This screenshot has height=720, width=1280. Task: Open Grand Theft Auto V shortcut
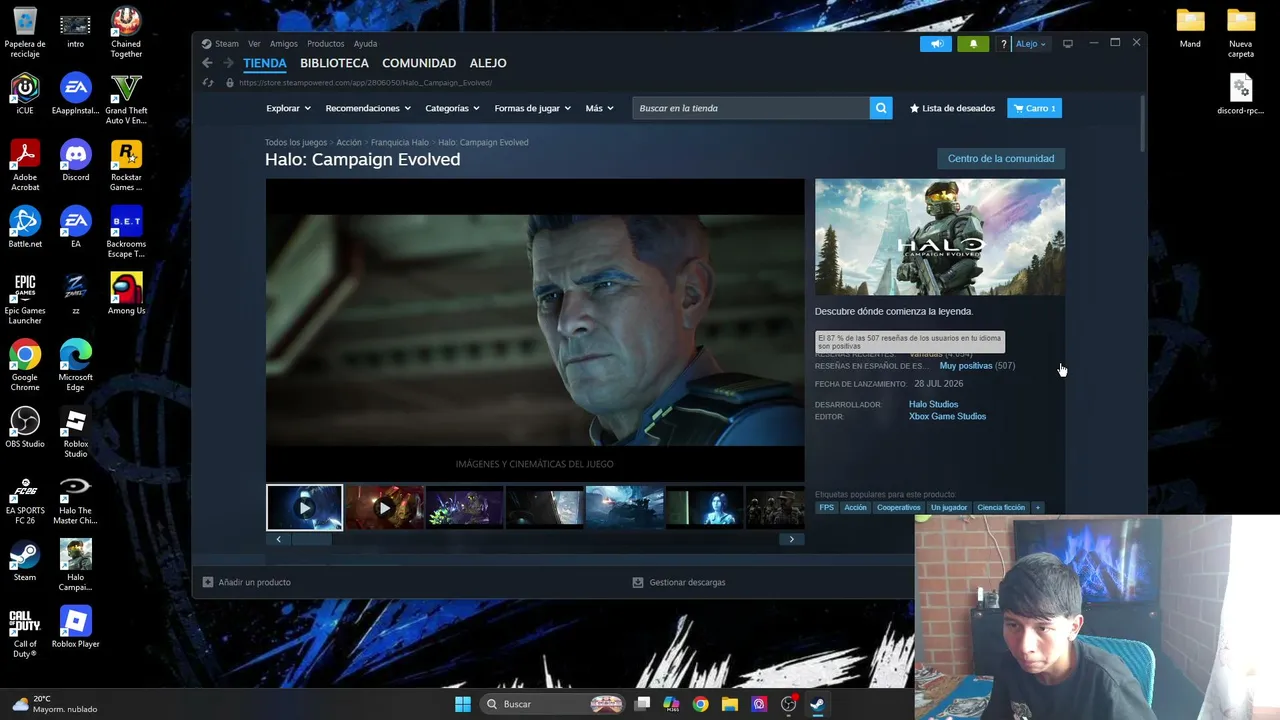[x=126, y=99]
